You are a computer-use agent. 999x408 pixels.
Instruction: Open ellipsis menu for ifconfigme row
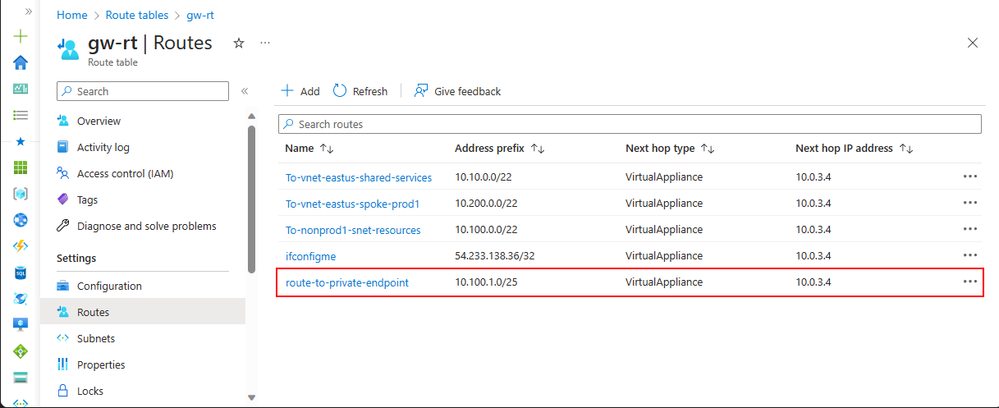(970, 255)
